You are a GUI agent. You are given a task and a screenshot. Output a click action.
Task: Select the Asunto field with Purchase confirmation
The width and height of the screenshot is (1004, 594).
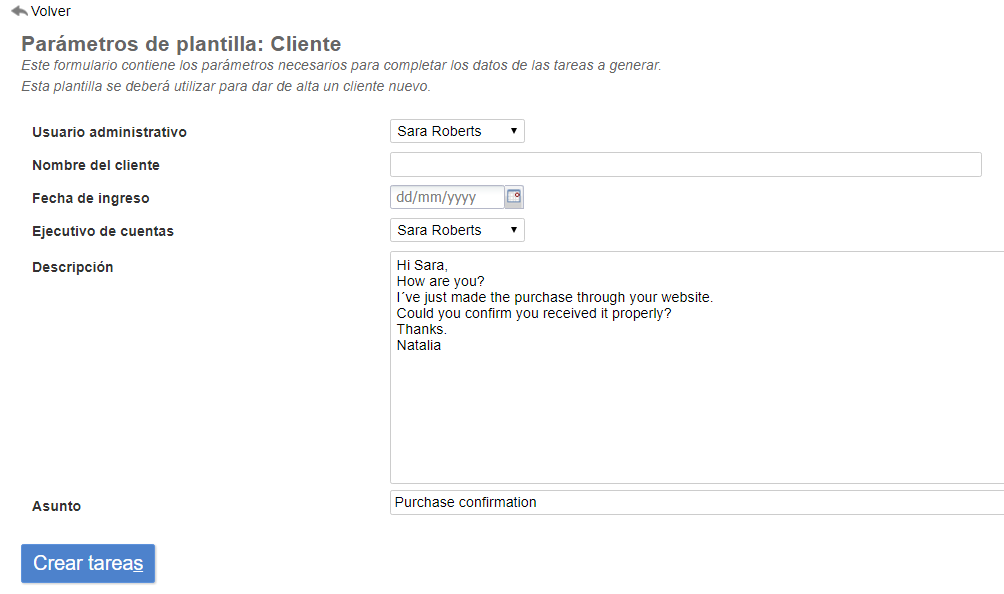click(696, 502)
